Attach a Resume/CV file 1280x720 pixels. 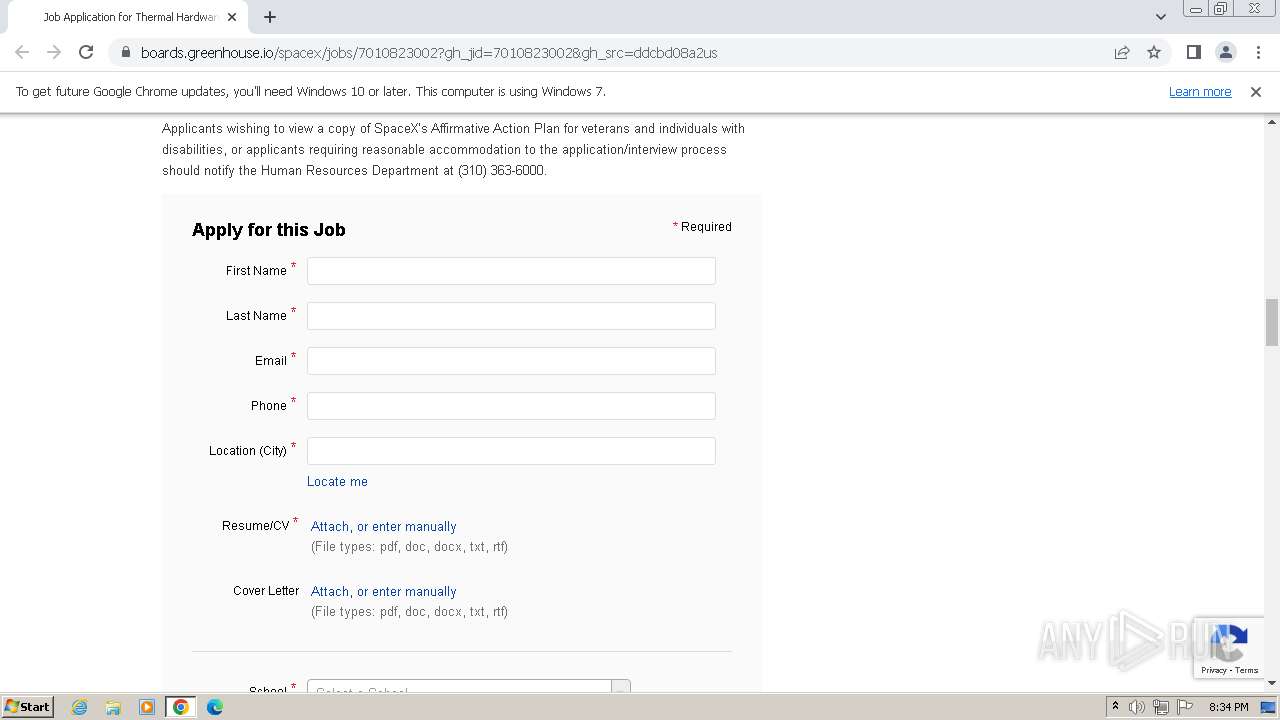(x=330, y=526)
